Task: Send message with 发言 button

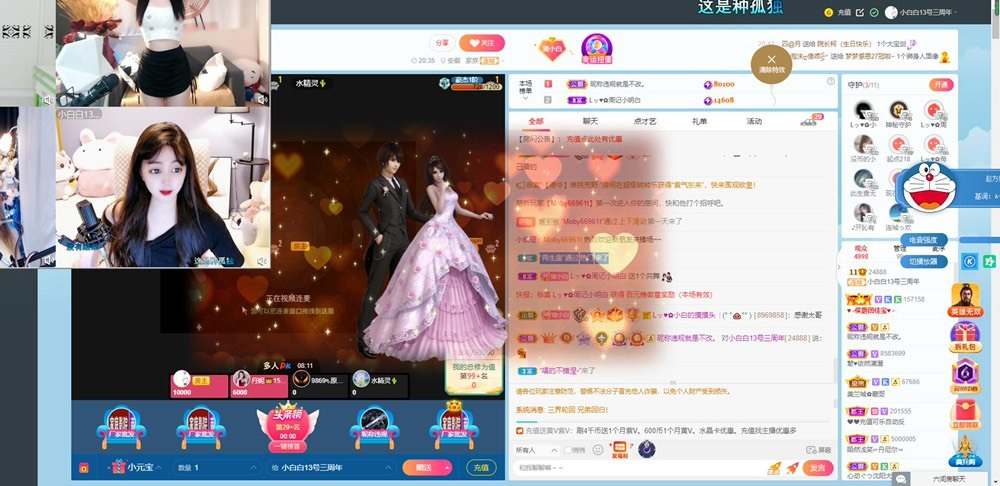Action: coord(818,468)
